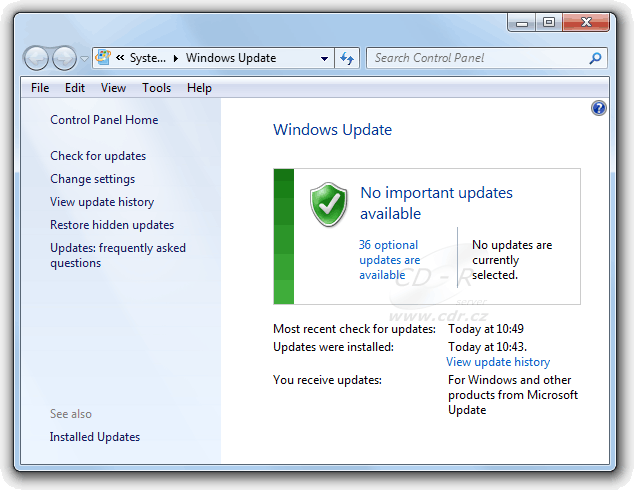Minimize the Windows Update window
This screenshot has height=490, width=634.
[x=522, y=22]
